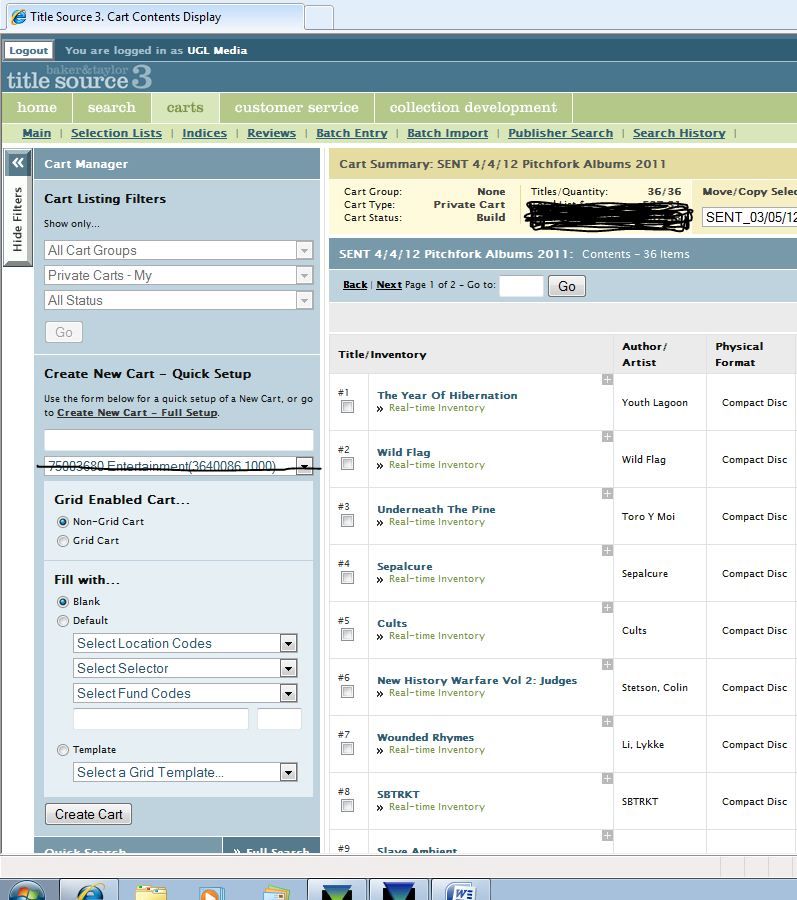Open Microsoft Word from the taskbar
This screenshot has height=900, width=797.
point(461,890)
